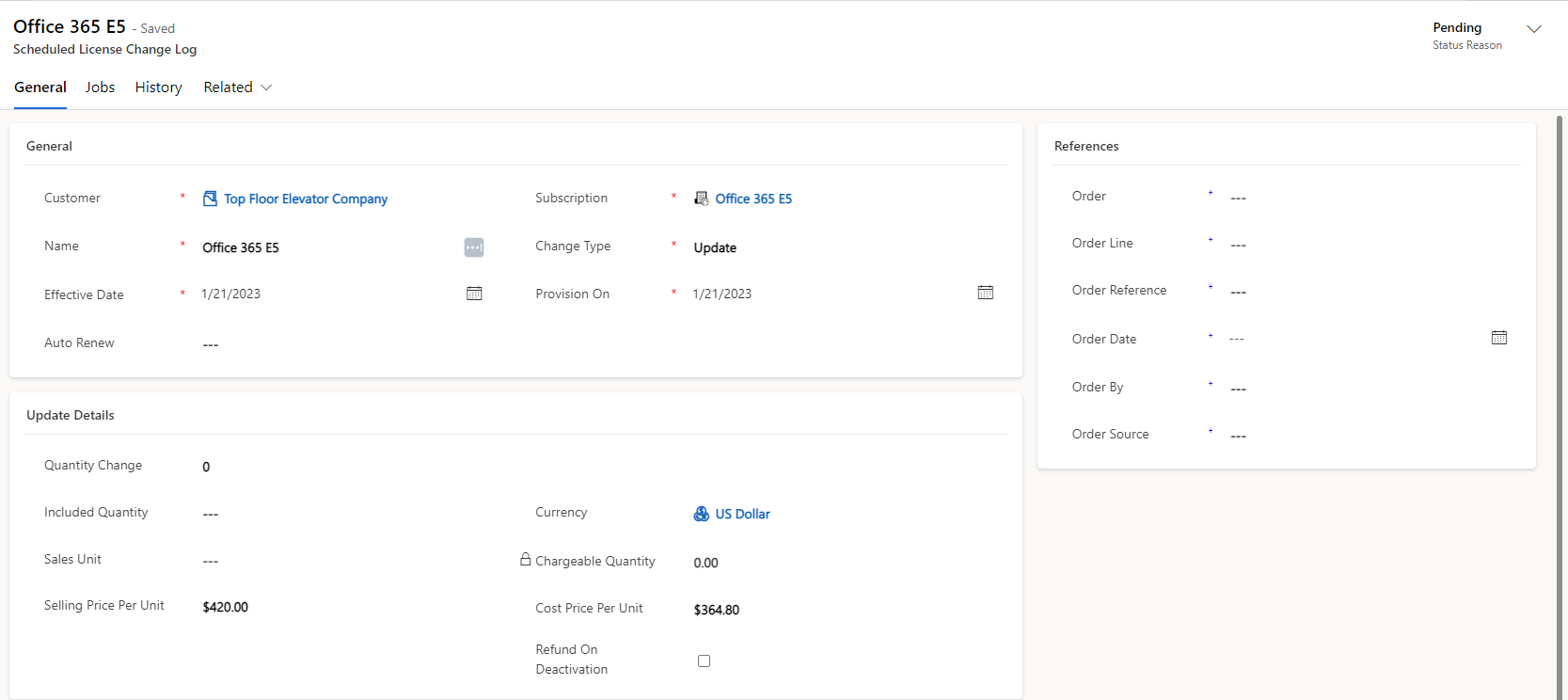
Task: Open the Effective Date calendar picker
Action: point(474,294)
